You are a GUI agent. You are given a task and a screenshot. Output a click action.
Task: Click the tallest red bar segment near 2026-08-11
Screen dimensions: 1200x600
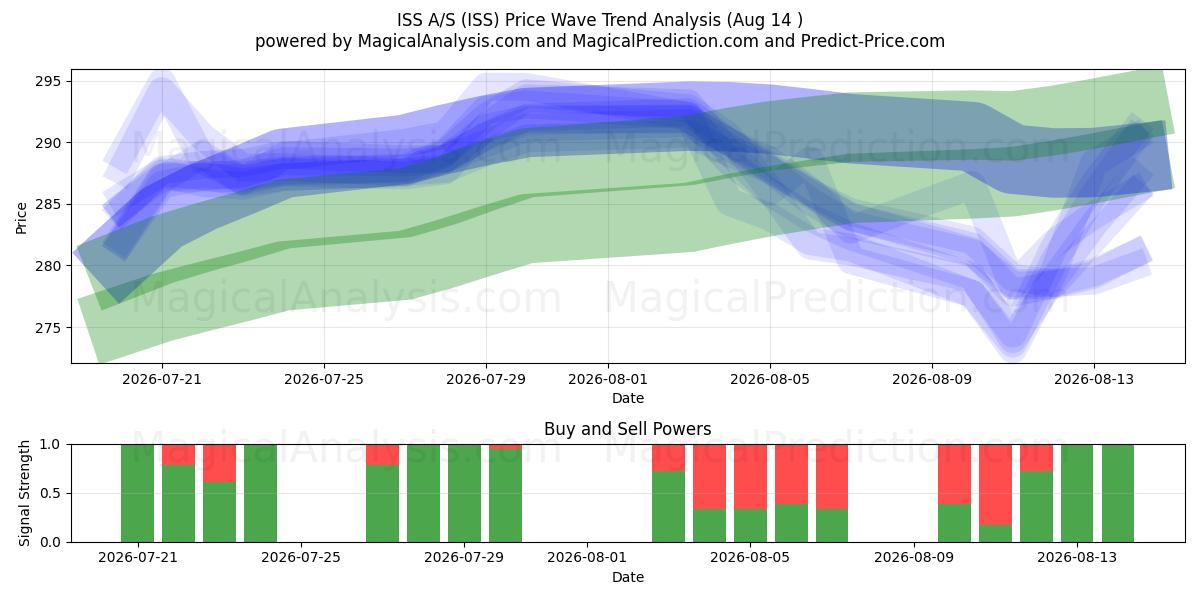click(x=995, y=484)
